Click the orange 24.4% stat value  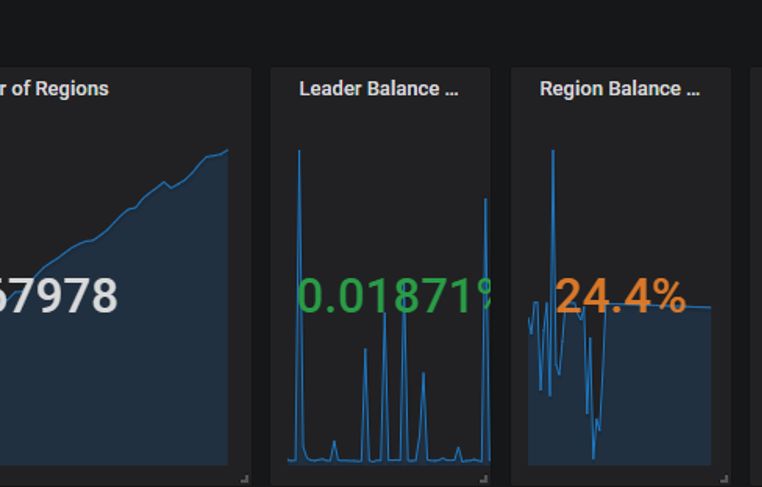click(620, 297)
